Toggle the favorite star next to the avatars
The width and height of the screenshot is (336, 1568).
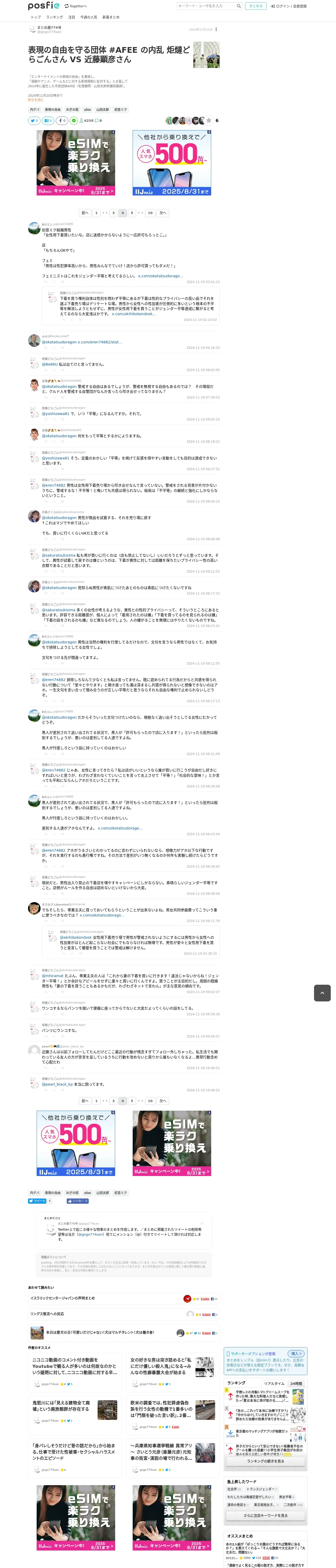(x=209, y=120)
